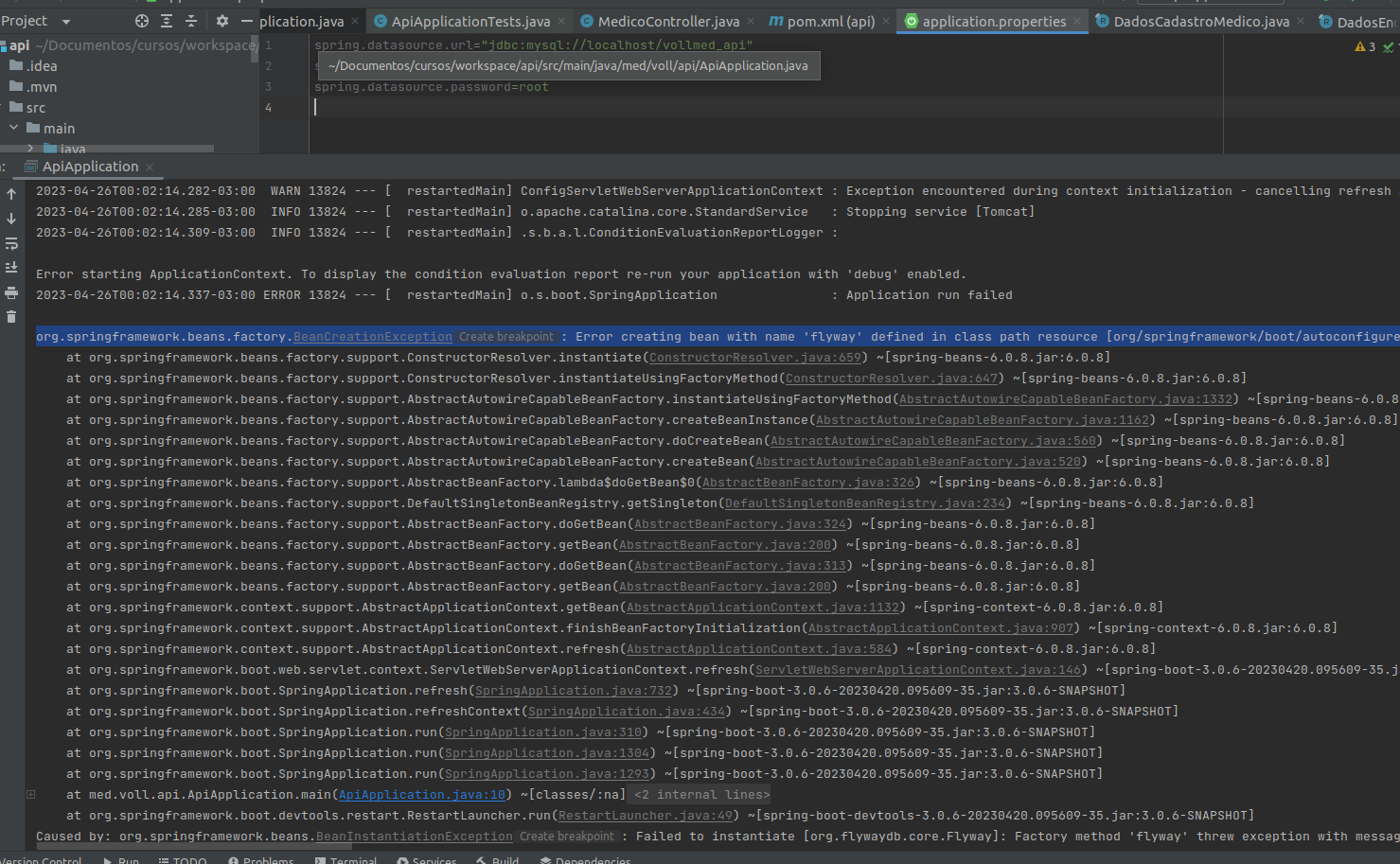1400x864 pixels.
Task: Open SpringApplication.java:732 link
Action: click(574, 691)
